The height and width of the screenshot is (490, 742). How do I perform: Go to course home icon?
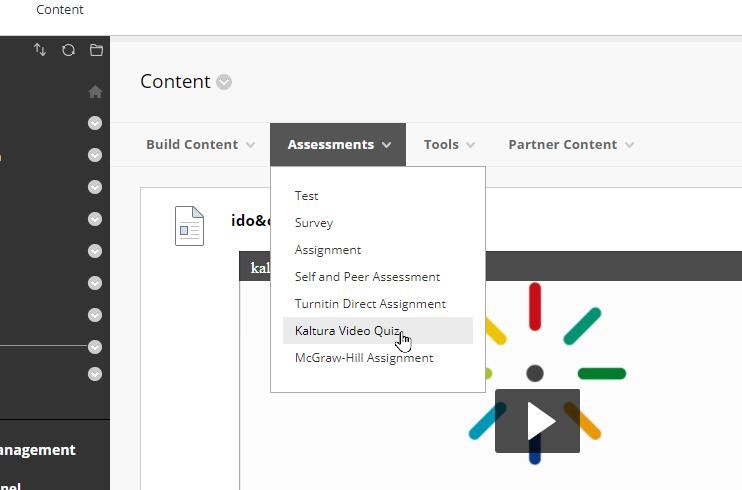[x=95, y=91]
